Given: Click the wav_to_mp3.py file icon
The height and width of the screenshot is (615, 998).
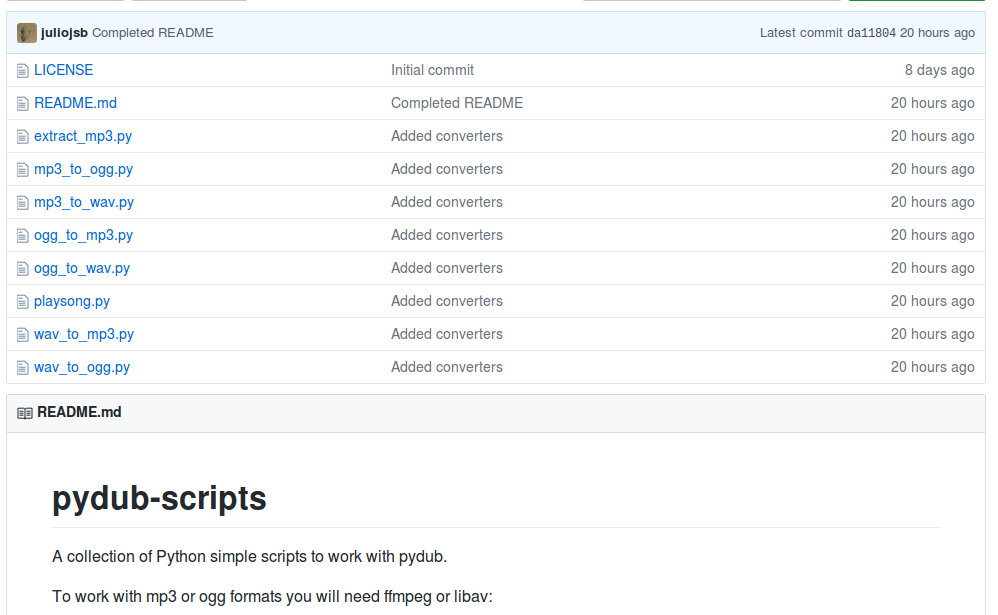Looking at the screenshot, I should tap(22, 336).
